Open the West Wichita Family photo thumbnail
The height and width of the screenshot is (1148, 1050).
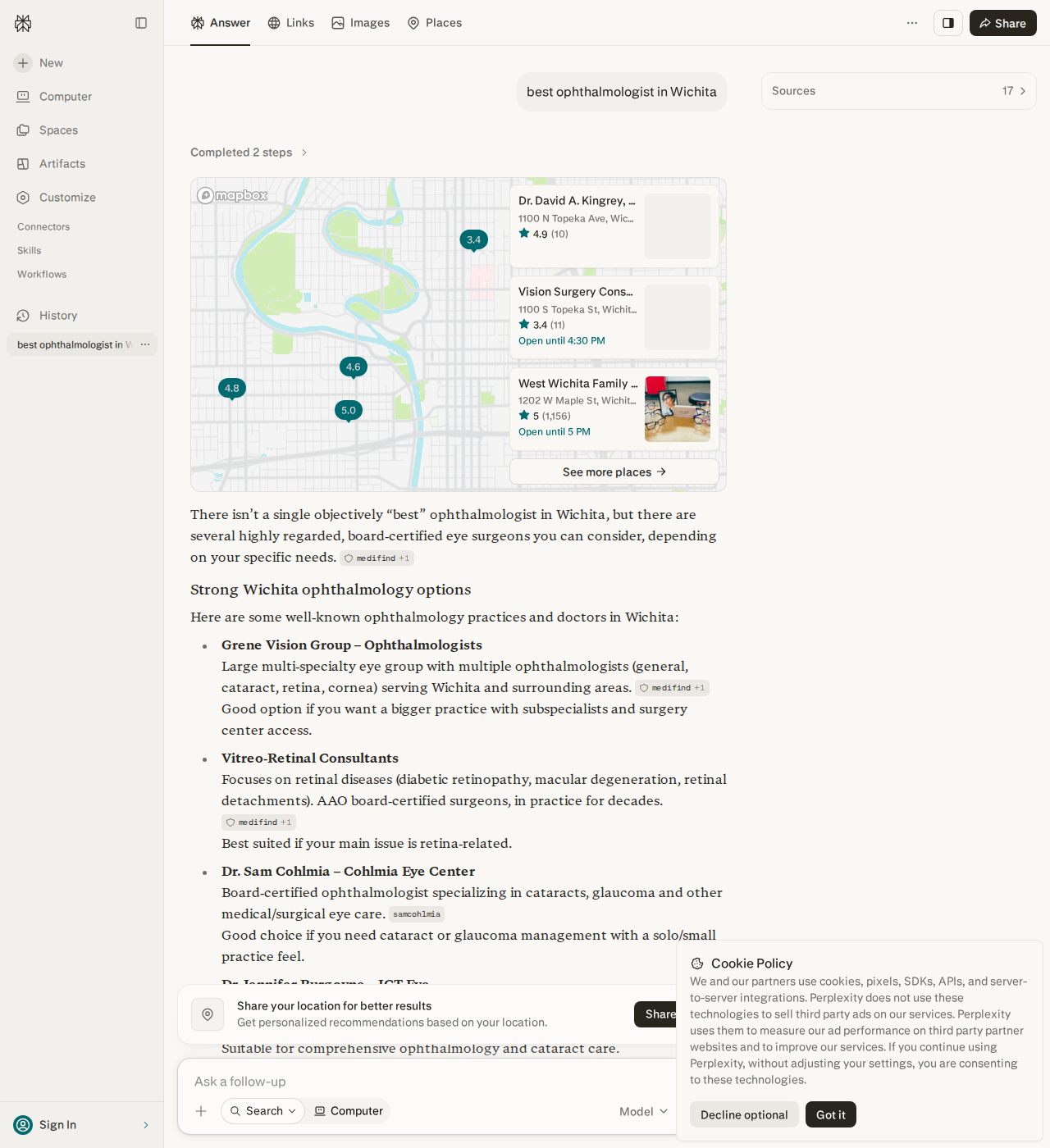tap(678, 409)
